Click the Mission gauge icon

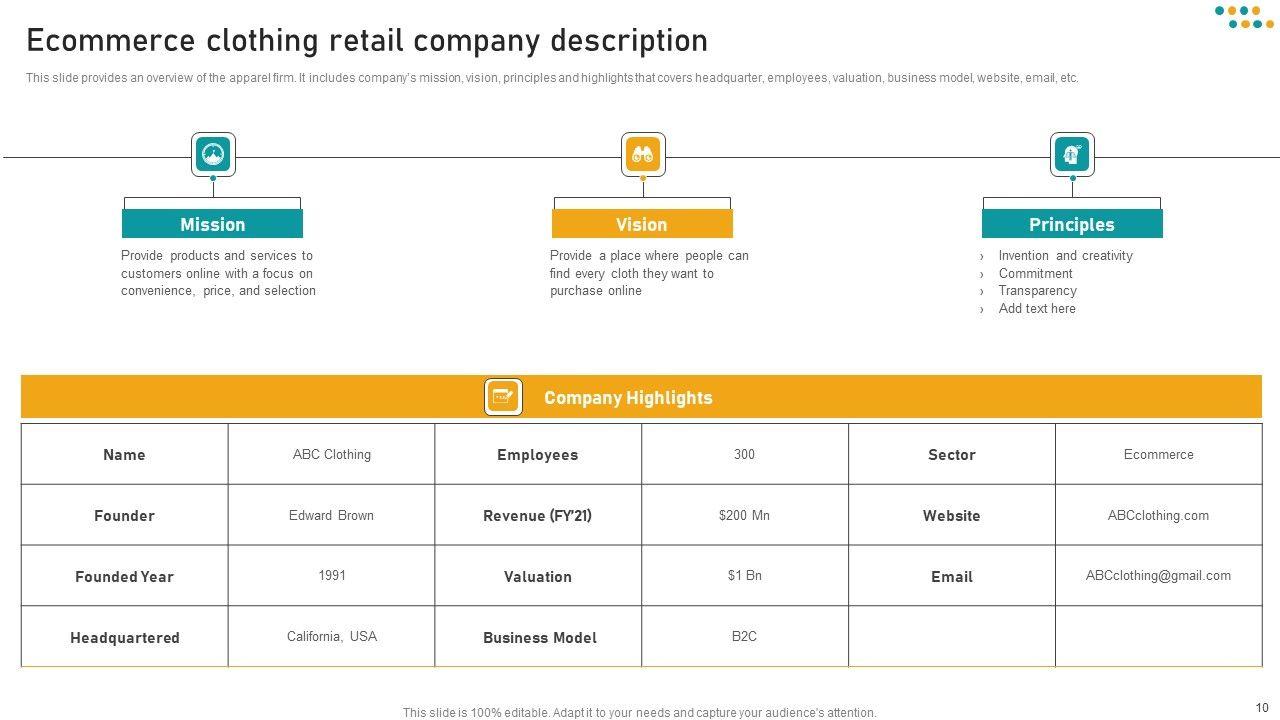213,155
